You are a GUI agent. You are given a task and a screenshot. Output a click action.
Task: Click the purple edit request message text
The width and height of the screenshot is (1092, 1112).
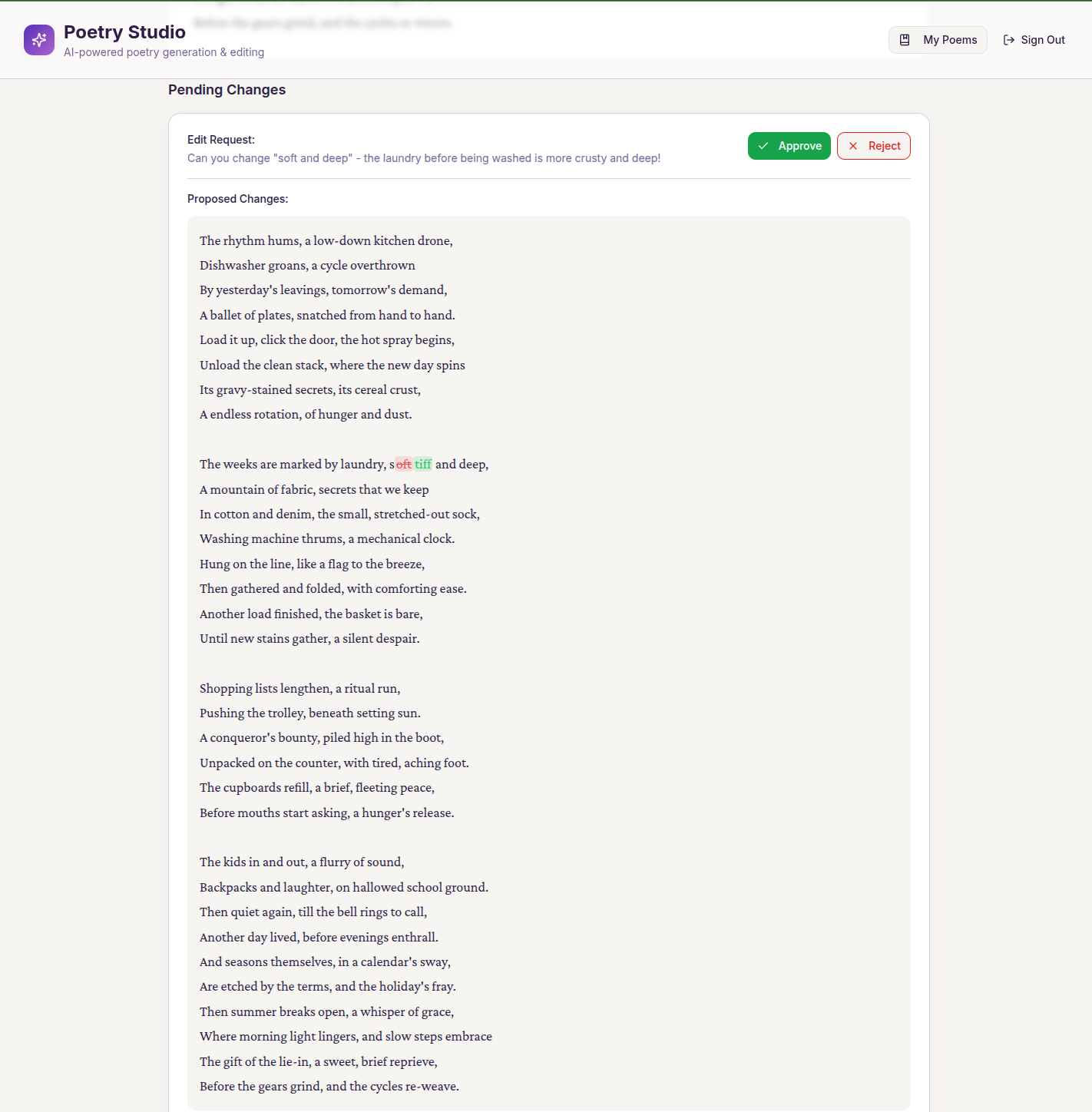tap(423, 158)
